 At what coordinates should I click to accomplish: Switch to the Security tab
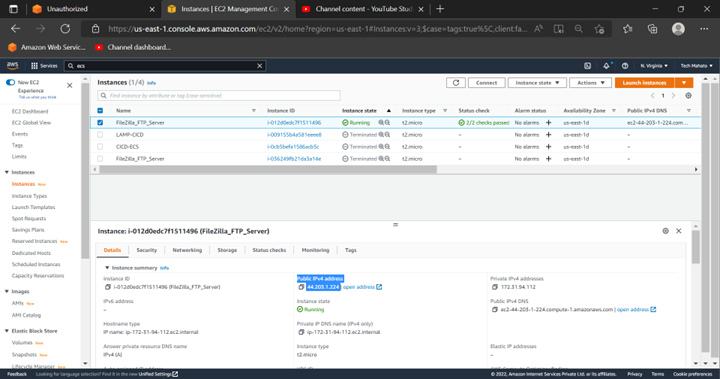pos(146,250)
